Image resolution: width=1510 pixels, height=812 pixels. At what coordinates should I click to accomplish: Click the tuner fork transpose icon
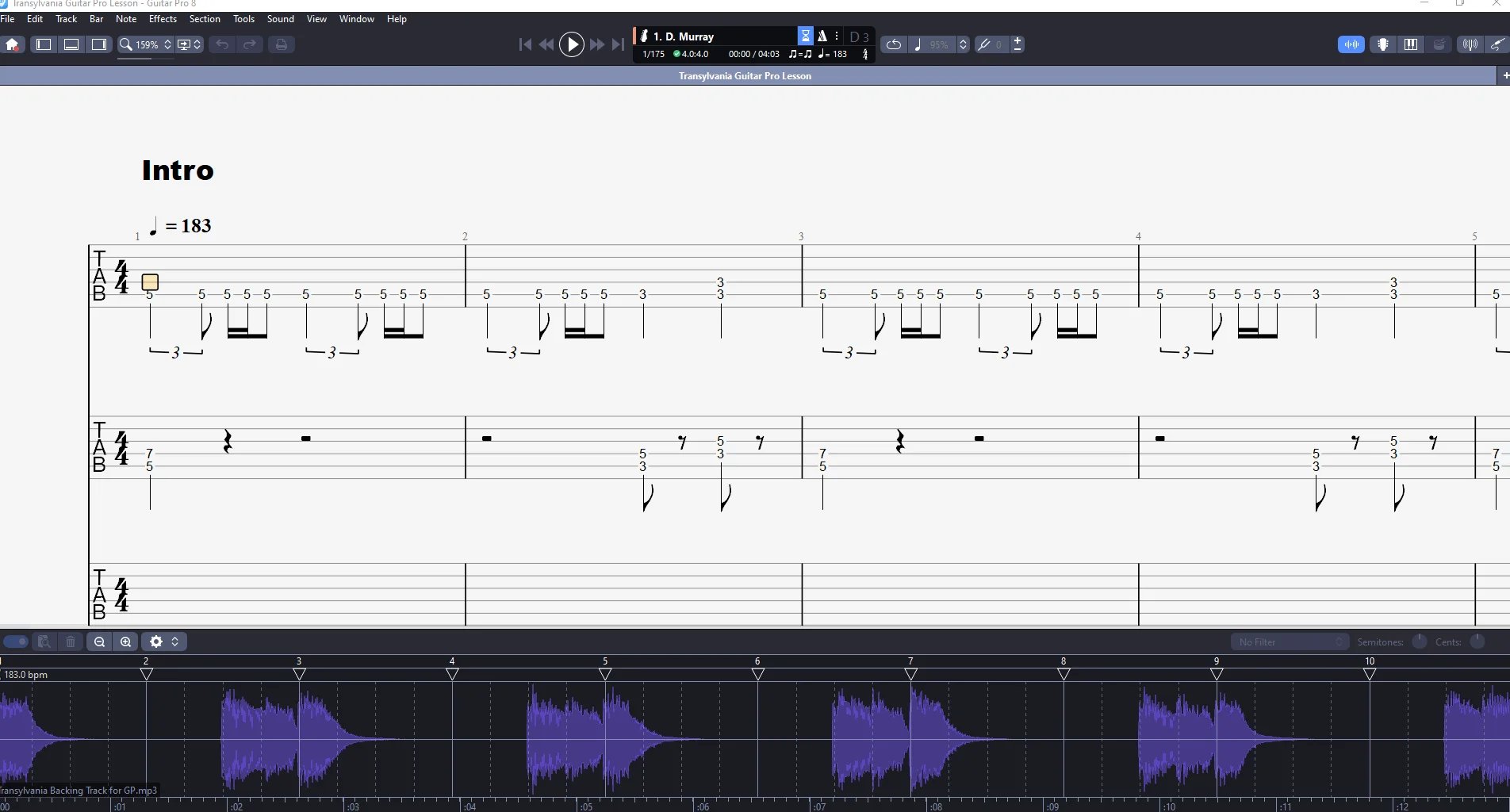984,44
